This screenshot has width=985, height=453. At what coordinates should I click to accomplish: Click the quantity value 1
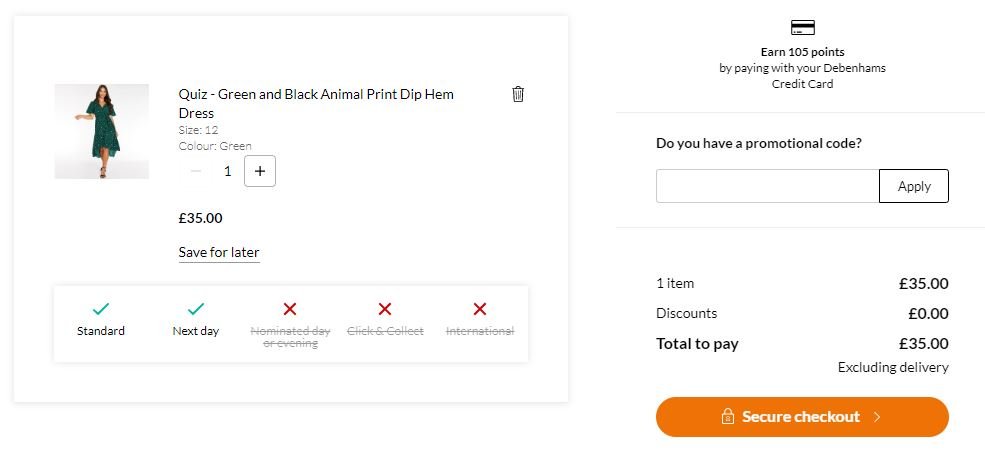pyautogui.click(x=227, y=171)
